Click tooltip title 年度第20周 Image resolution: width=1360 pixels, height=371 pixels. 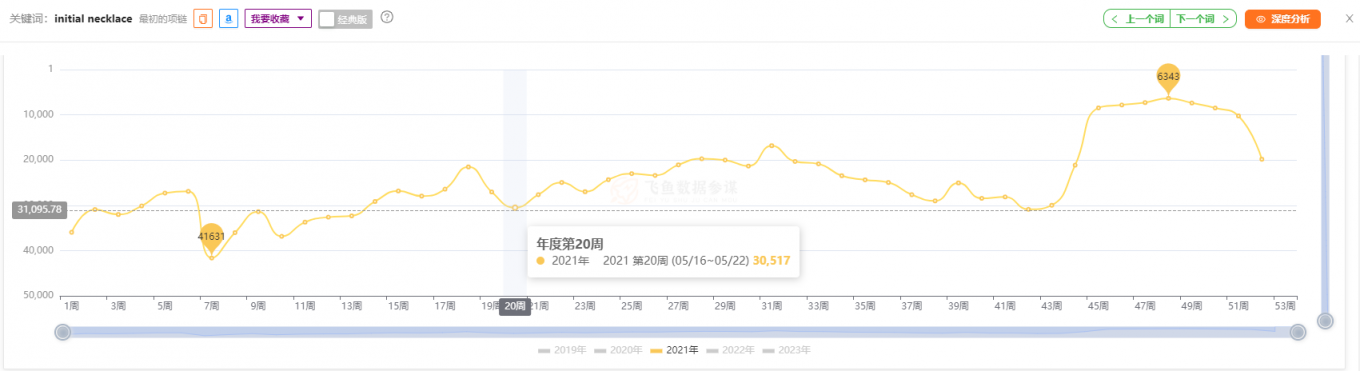(569, 243)
